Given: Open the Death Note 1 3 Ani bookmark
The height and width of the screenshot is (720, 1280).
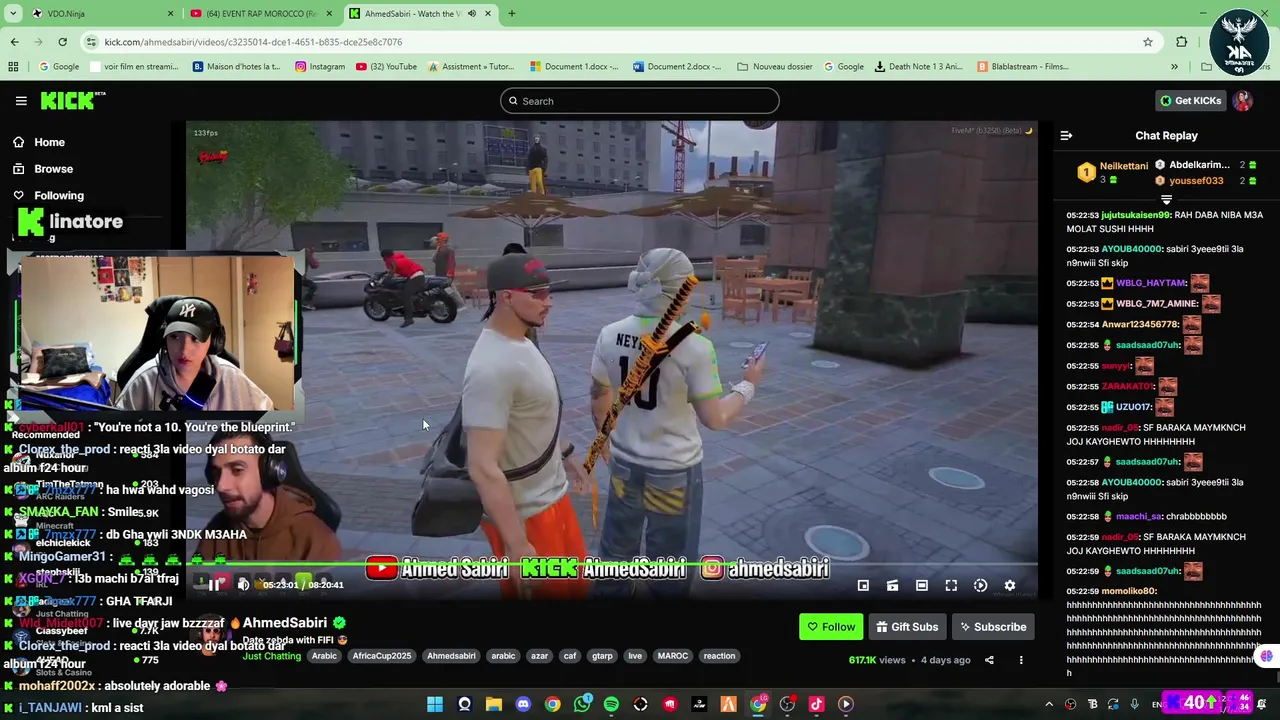Looking at the screenshot, I should tap(918, 67).
